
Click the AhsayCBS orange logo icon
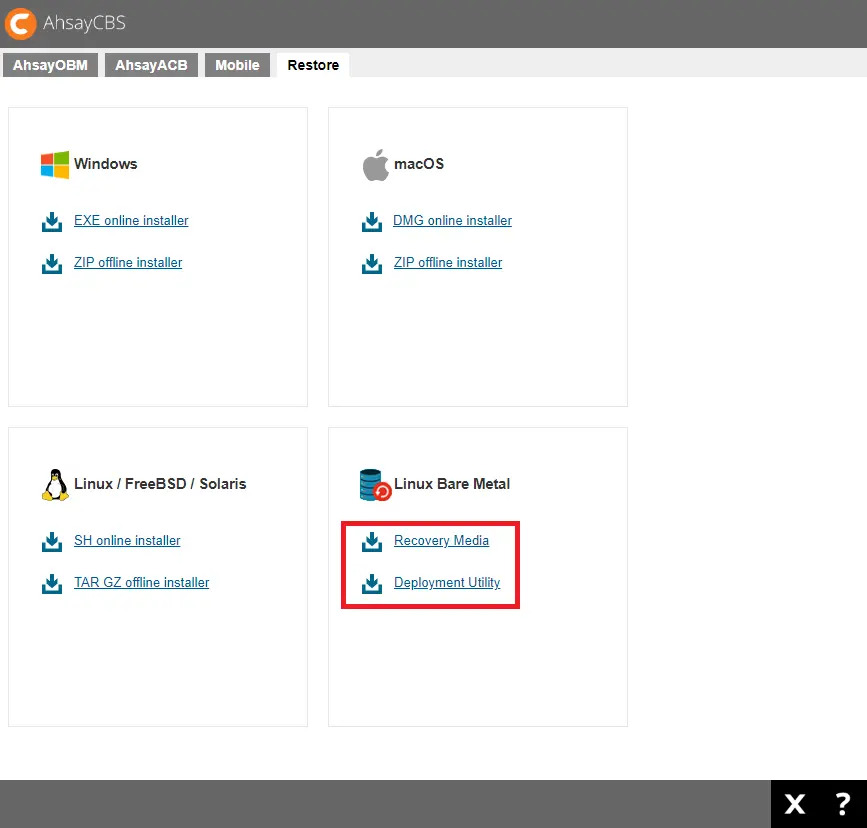point(21,22)
